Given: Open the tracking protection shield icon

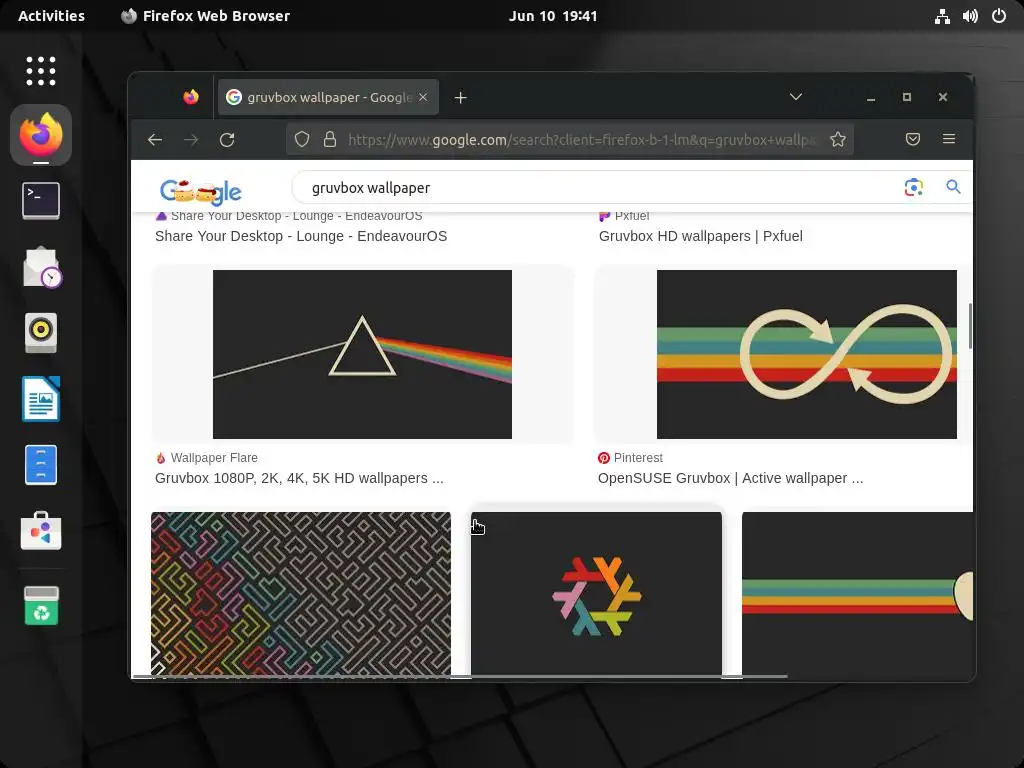Looking at the screenshot, I should pos(302,139).
